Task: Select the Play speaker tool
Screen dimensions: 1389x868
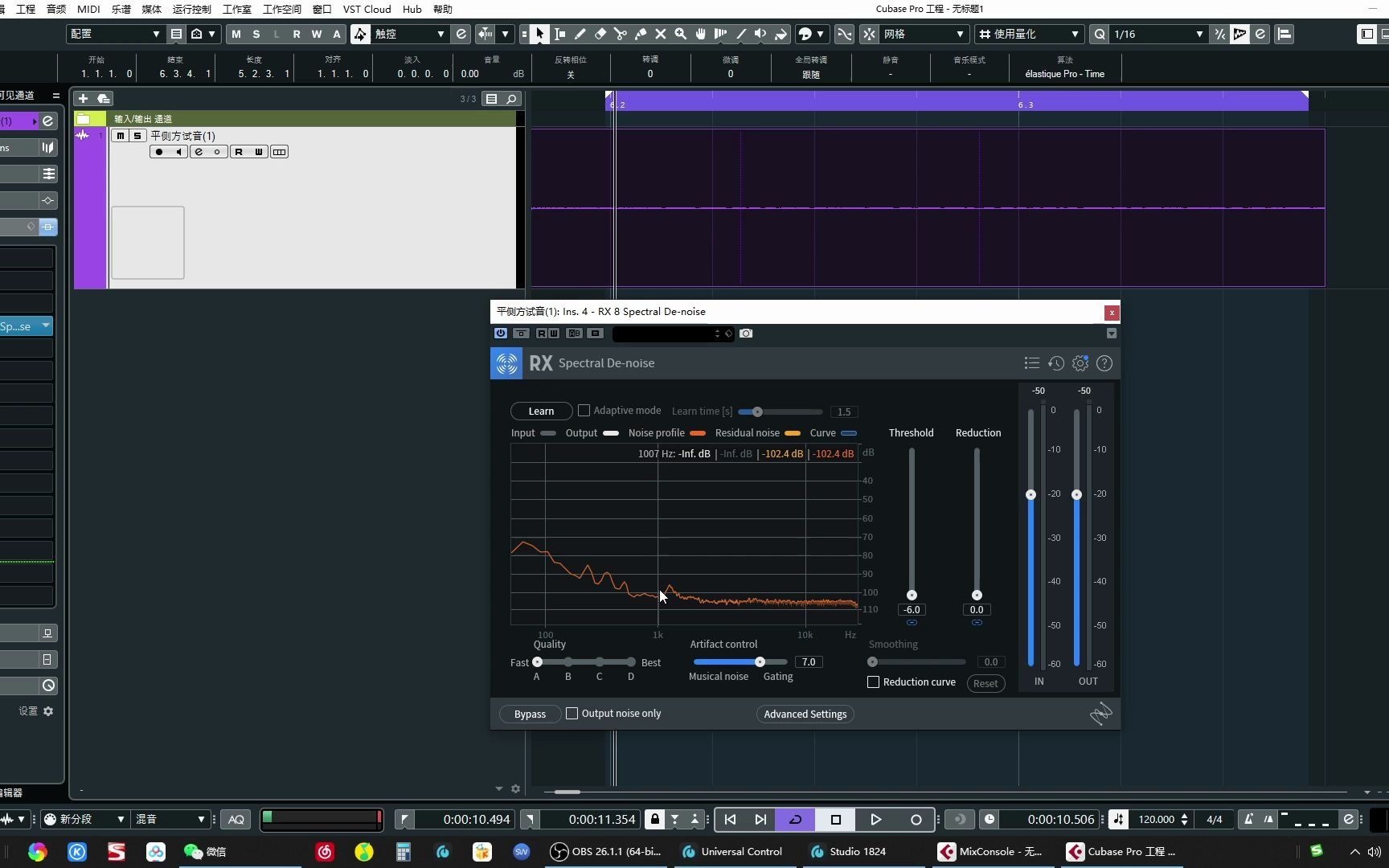Action: click(x=760, y=34)
